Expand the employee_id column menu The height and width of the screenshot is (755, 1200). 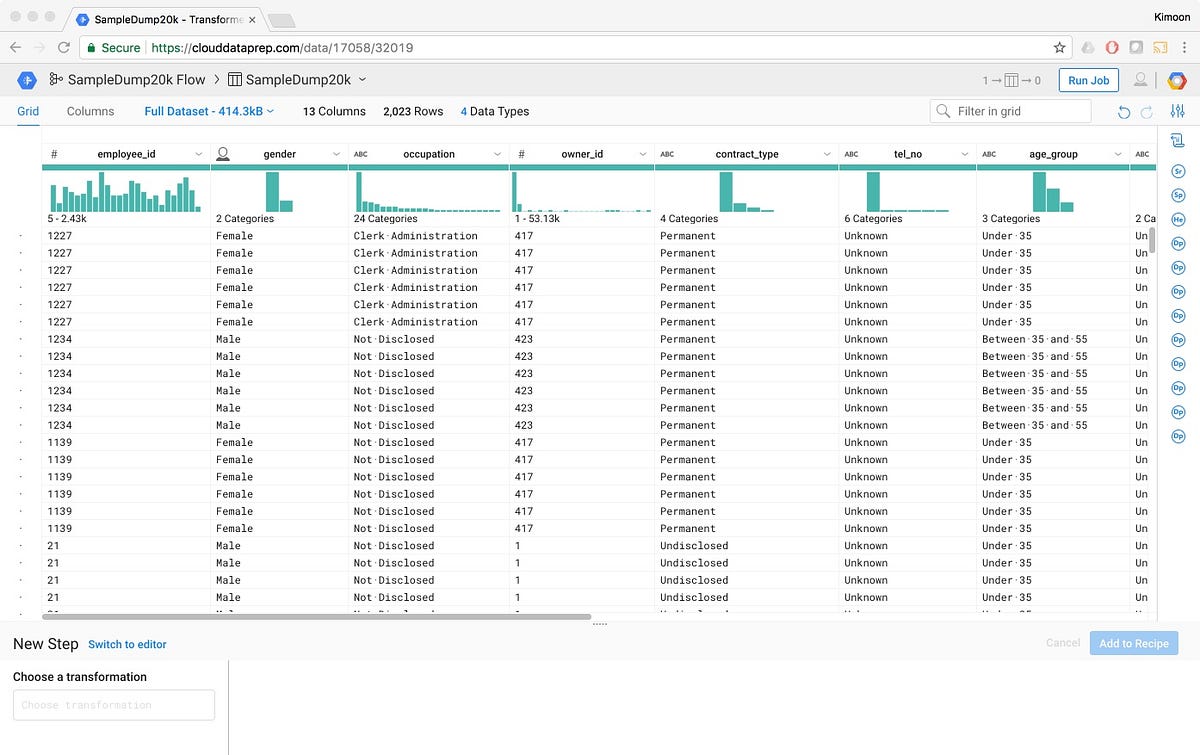click(198, 154)
